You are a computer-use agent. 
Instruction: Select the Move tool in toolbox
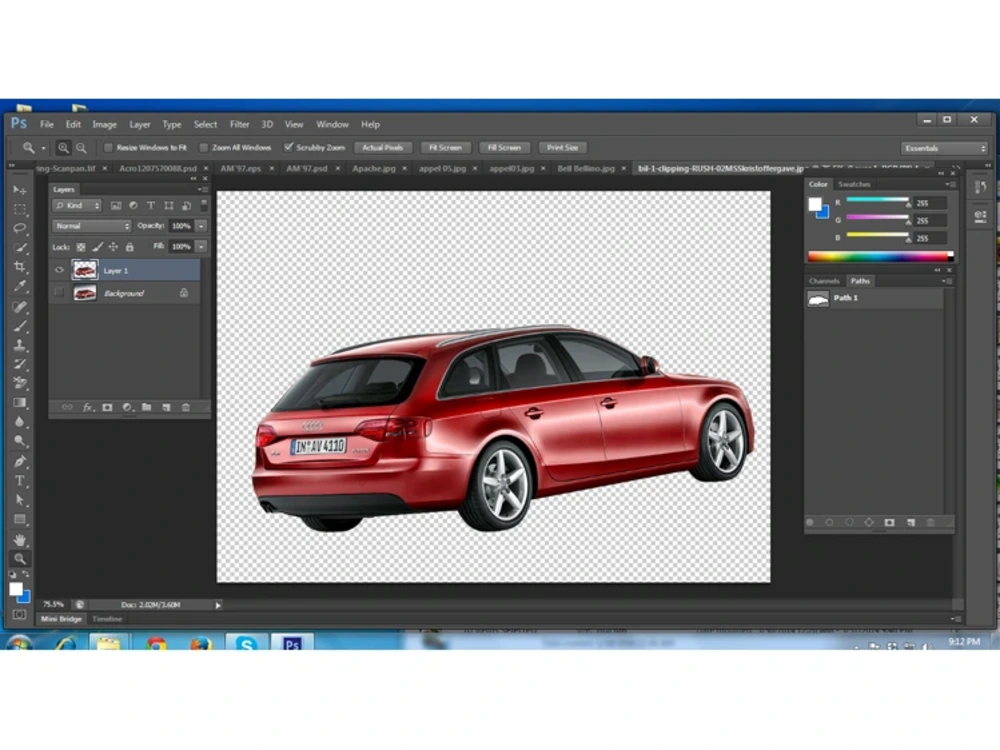20,190
